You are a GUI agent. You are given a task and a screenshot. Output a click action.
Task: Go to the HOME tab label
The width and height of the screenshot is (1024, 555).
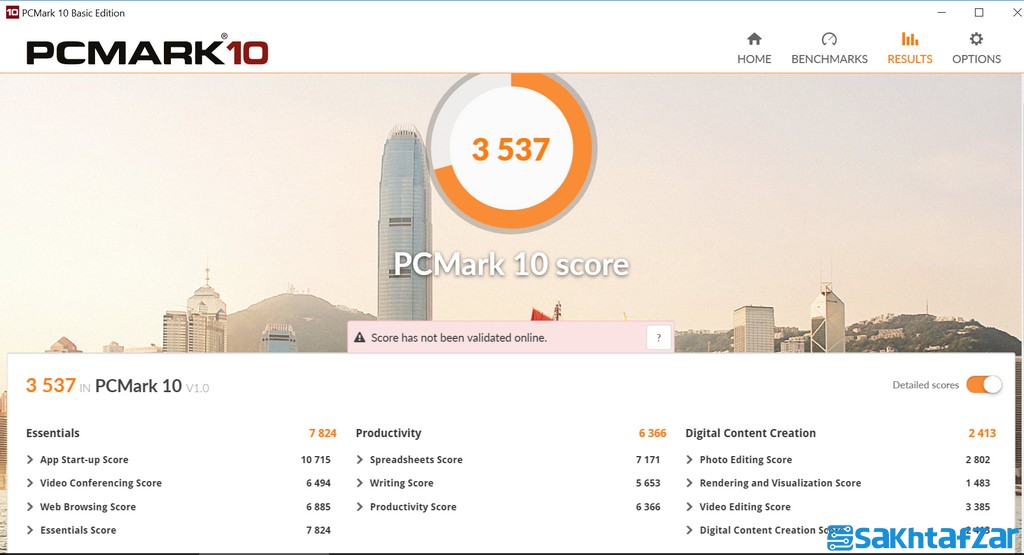pos(754,59)
